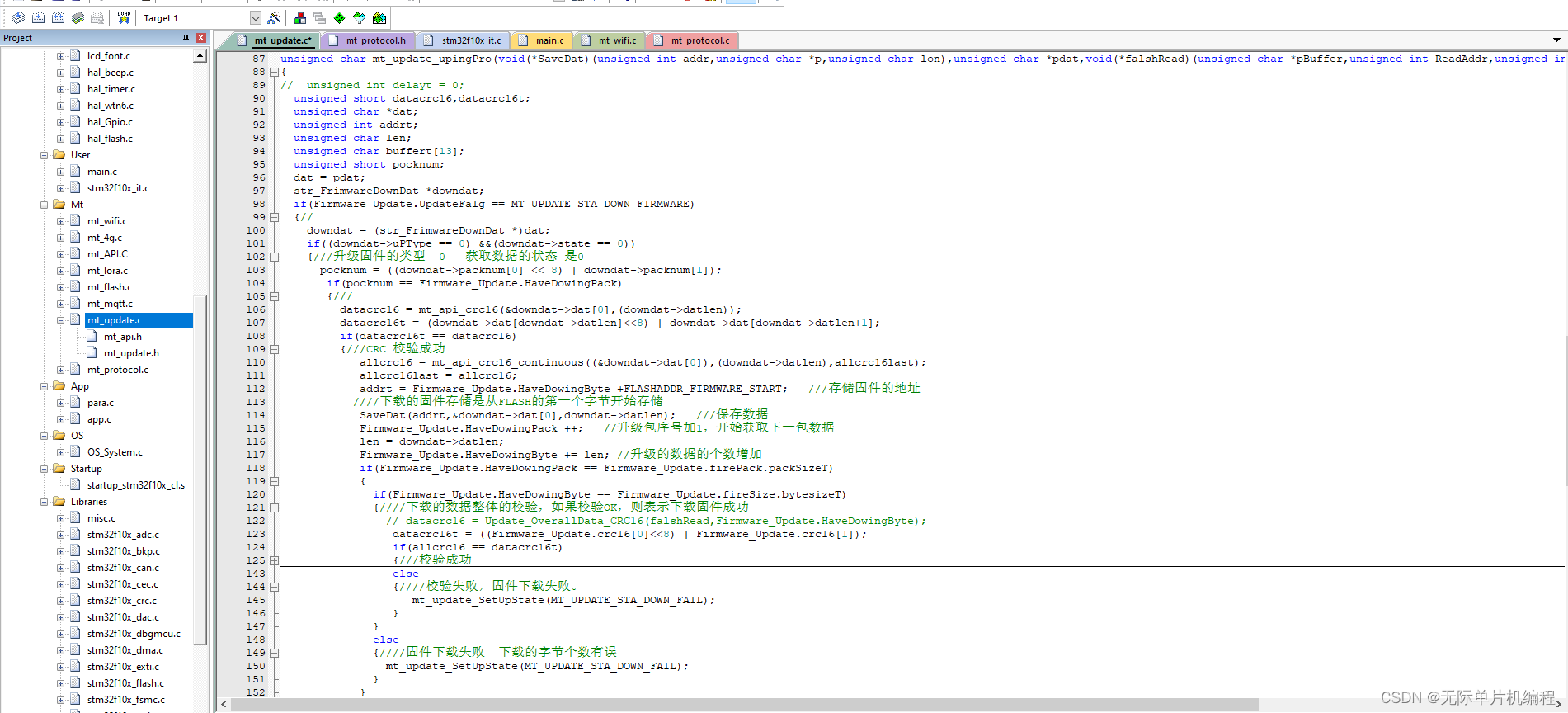
Task: Select mt_API.C in the project tree
Action: click(107, 254)
